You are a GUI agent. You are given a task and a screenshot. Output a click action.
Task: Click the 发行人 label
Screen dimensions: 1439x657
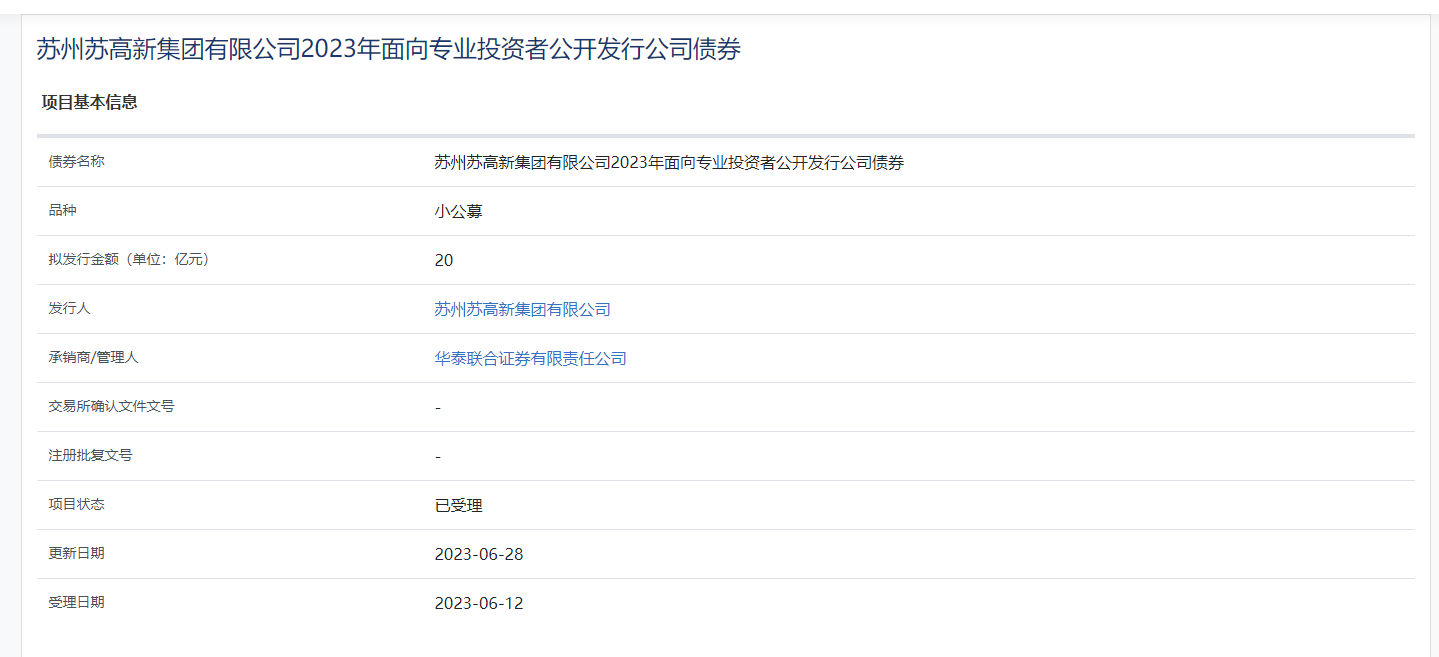tap(69, 308)
